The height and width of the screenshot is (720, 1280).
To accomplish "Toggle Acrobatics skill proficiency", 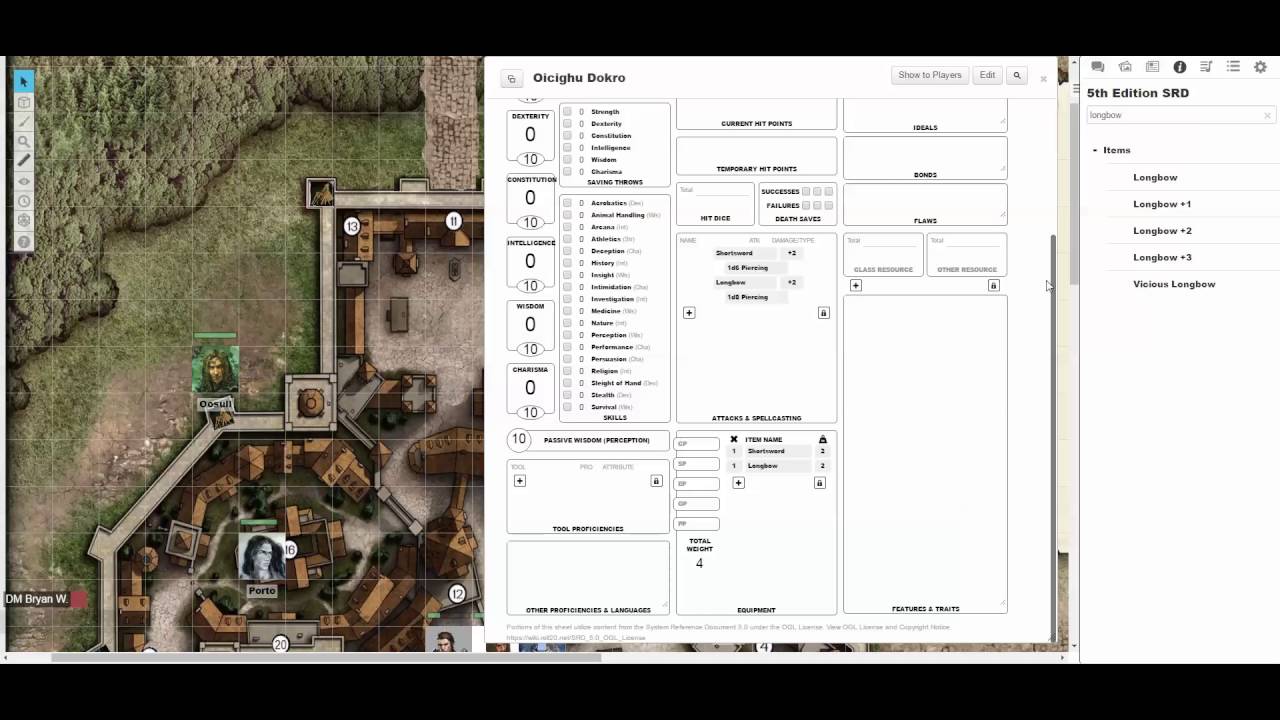I will (567, 203).
